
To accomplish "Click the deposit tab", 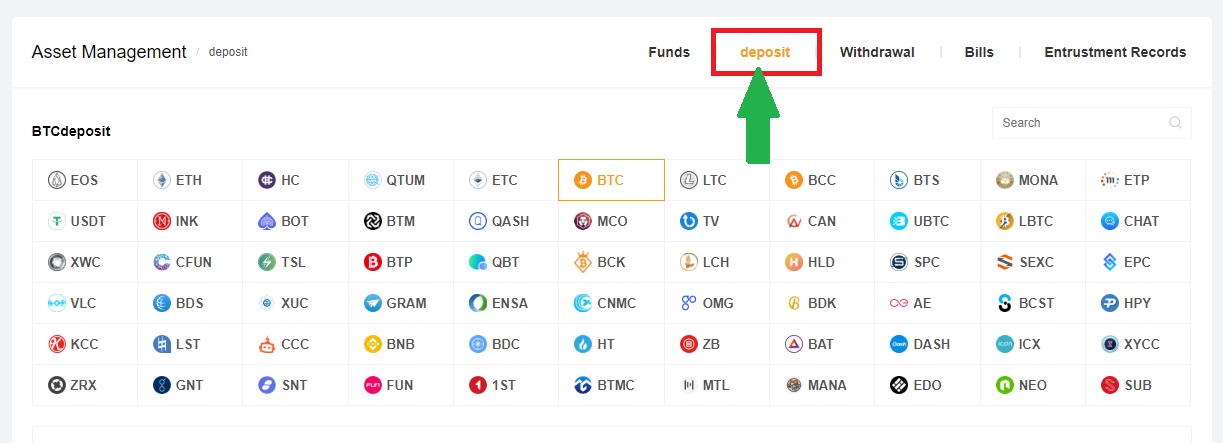I will pos(765,52).
